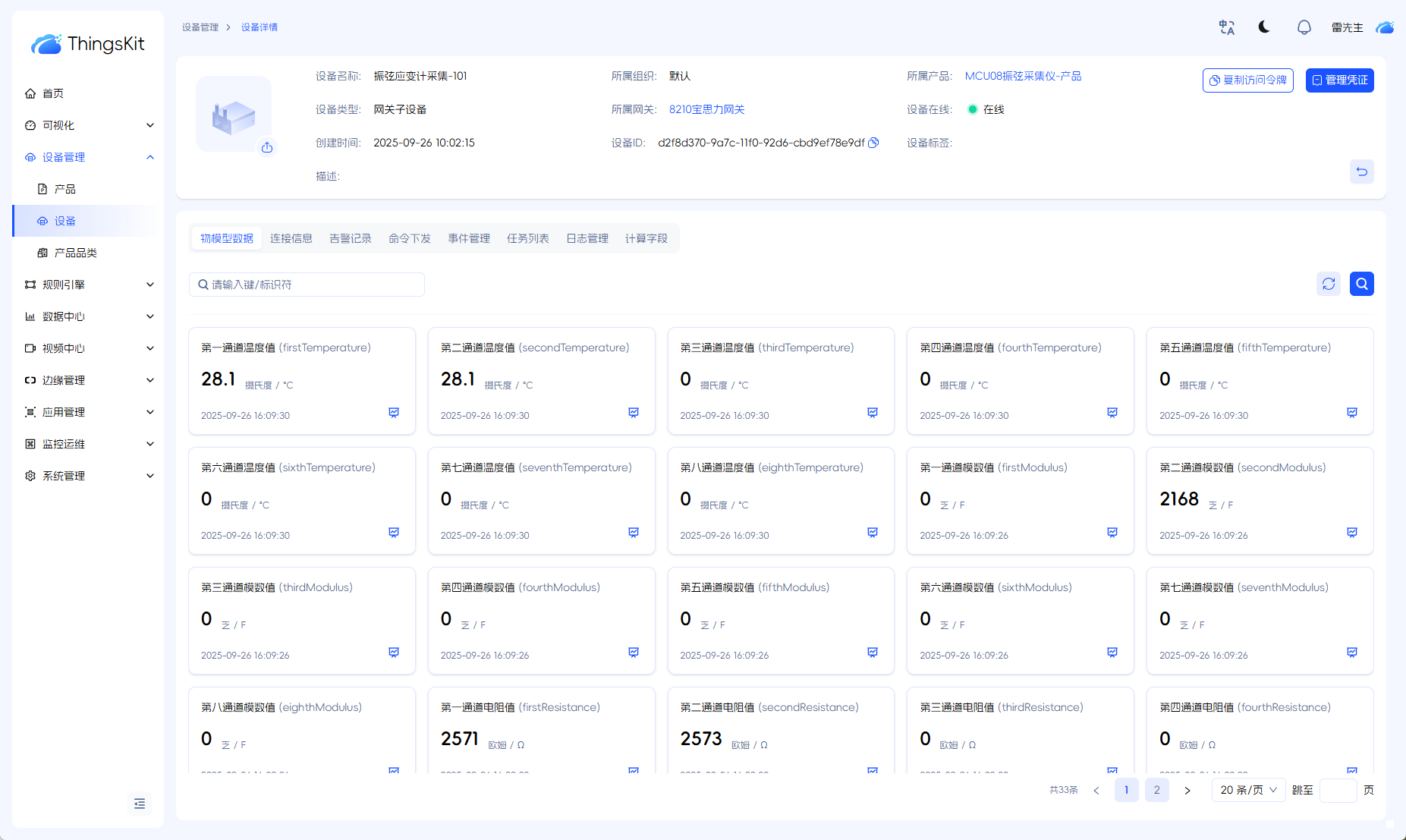Open history chart for secondModulus card
The image size is (1406, 840).
point(1351,533)
